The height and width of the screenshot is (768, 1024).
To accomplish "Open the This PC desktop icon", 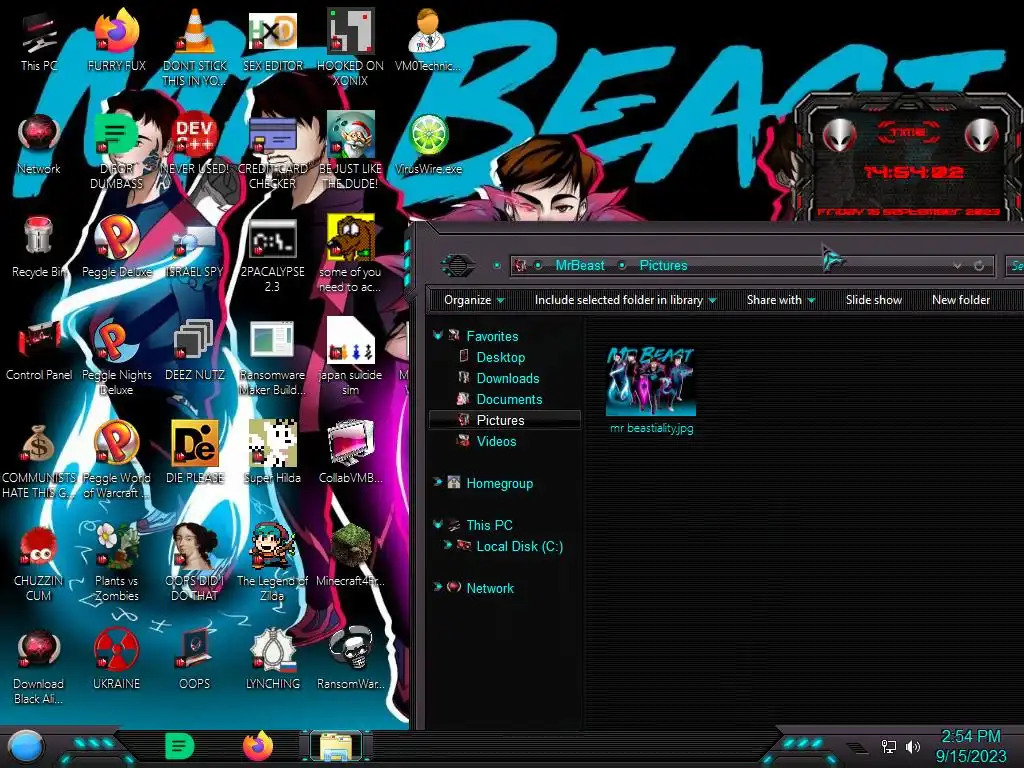I will (39, 40).
